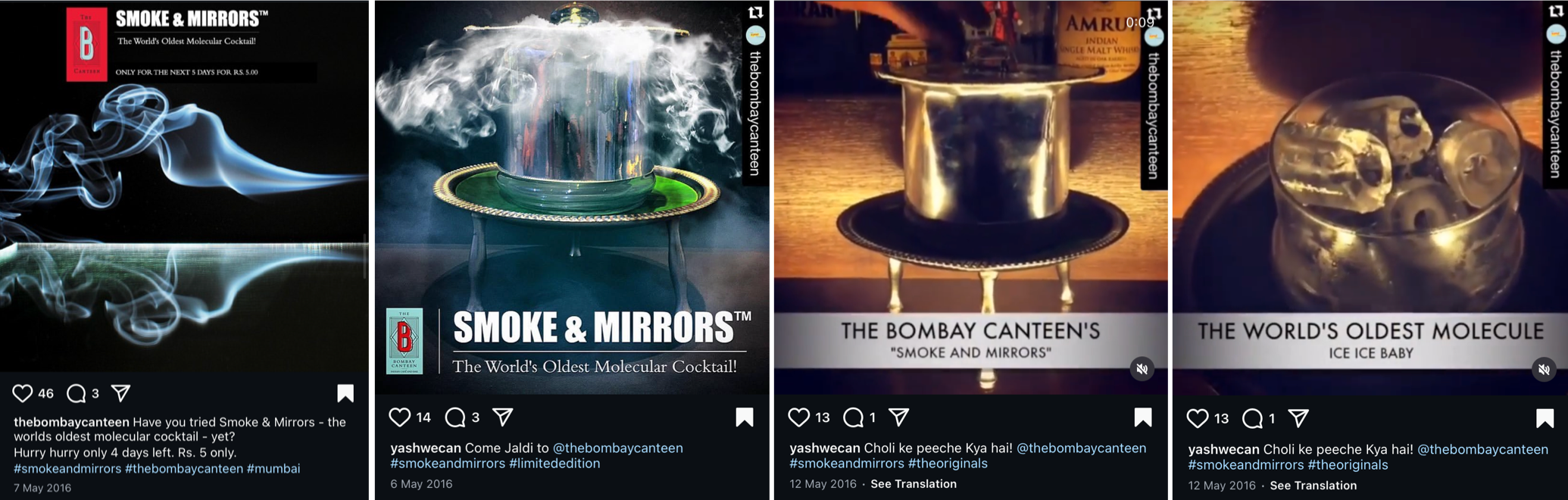
Task: Open the Smoke & Mirrors cloche image
Action: (572, 197)
